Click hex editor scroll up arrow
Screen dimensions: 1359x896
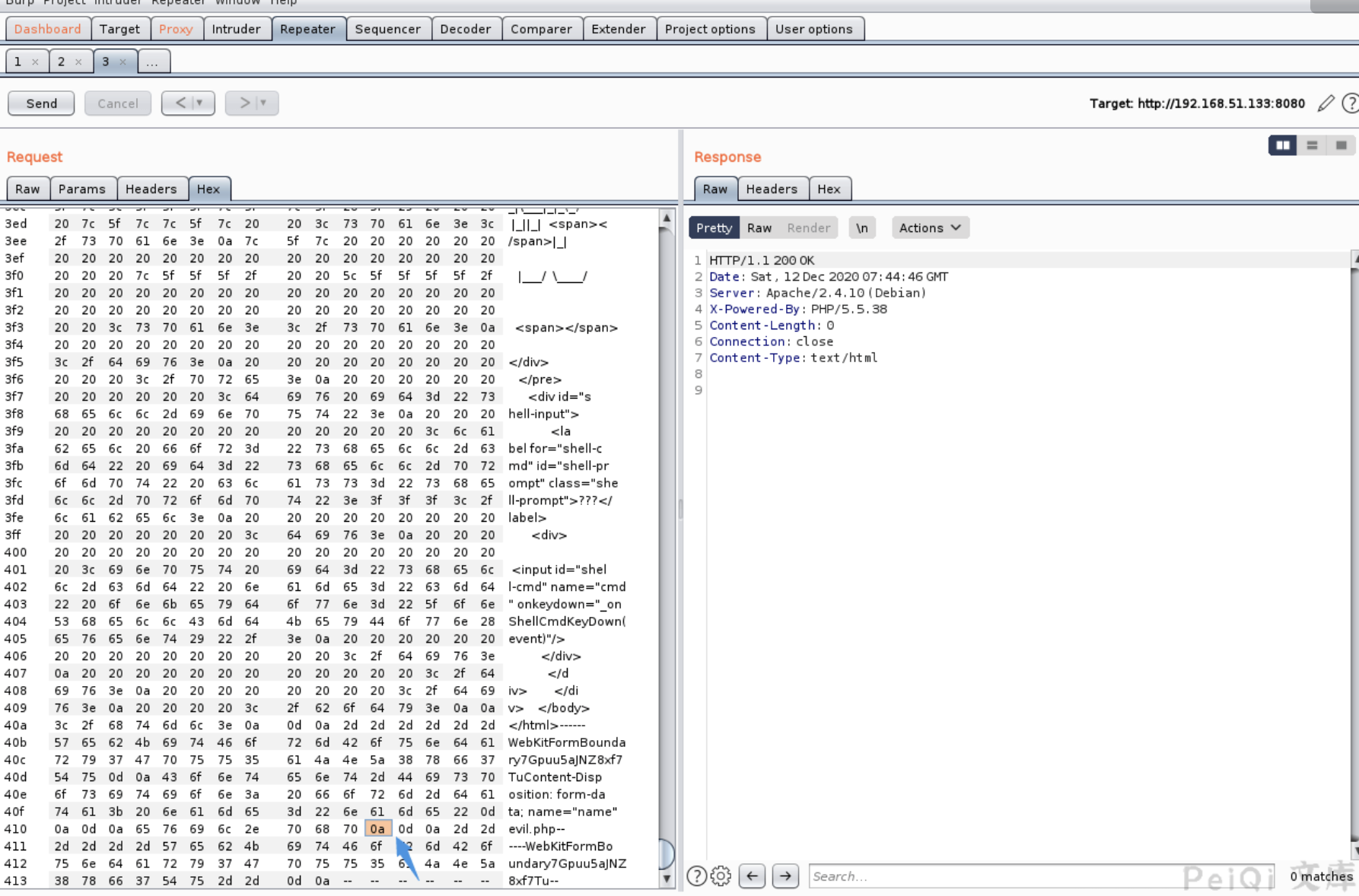coord(667,218)
